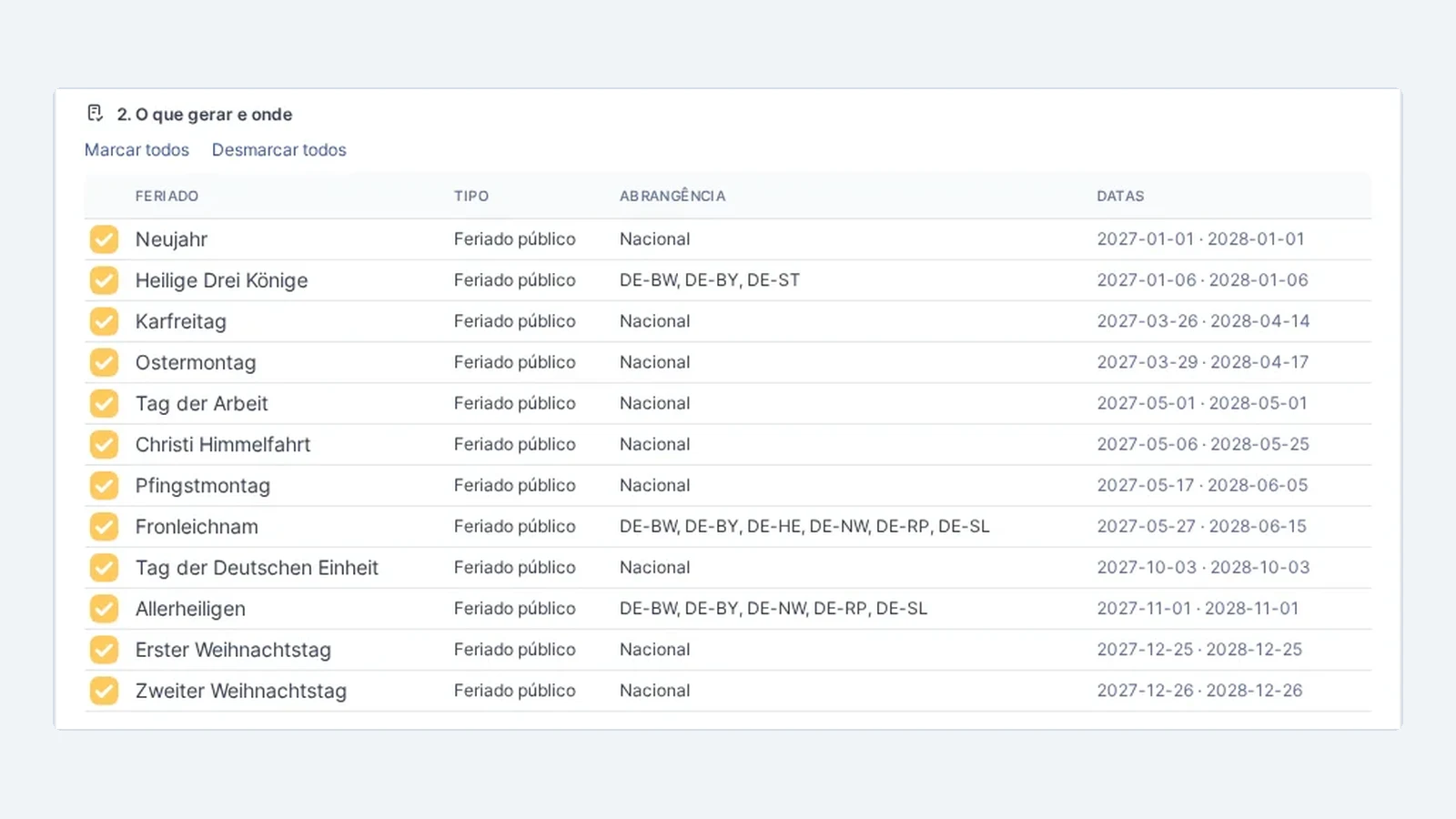Screen dimensions: 1456x819
Task: Click the 'Karfreitag' holiday name
Action: click(180, 321)
